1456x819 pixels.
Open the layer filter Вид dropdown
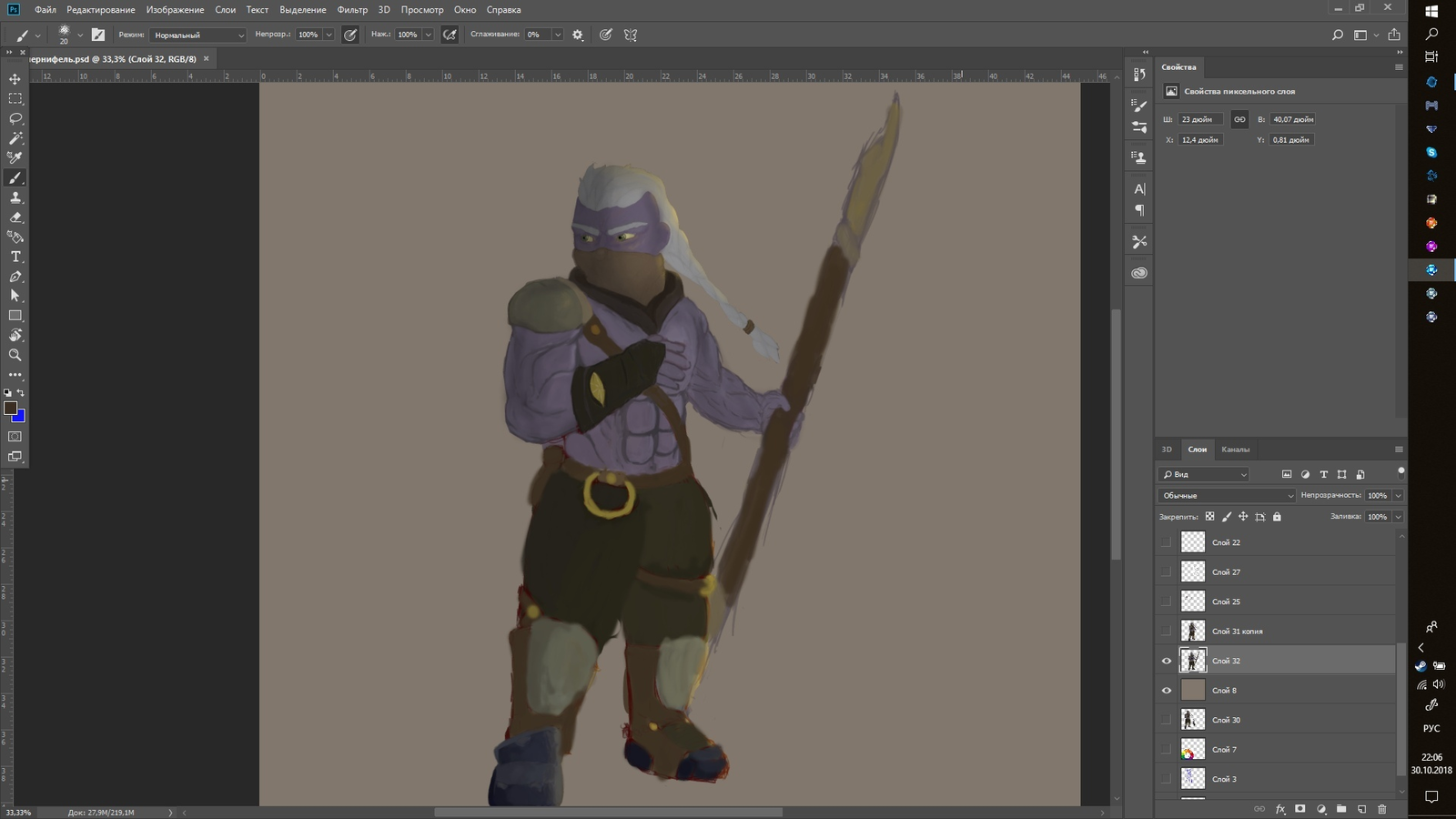coord(1203,474)
